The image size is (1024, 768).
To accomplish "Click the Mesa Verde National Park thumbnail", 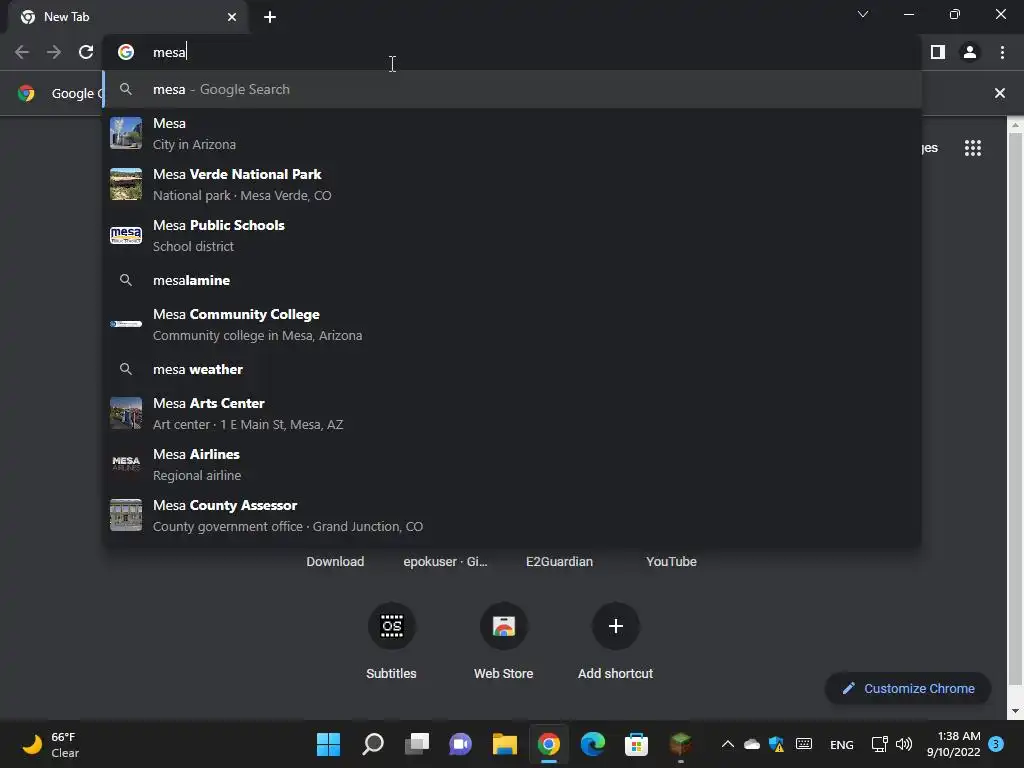I will (126, 184).
